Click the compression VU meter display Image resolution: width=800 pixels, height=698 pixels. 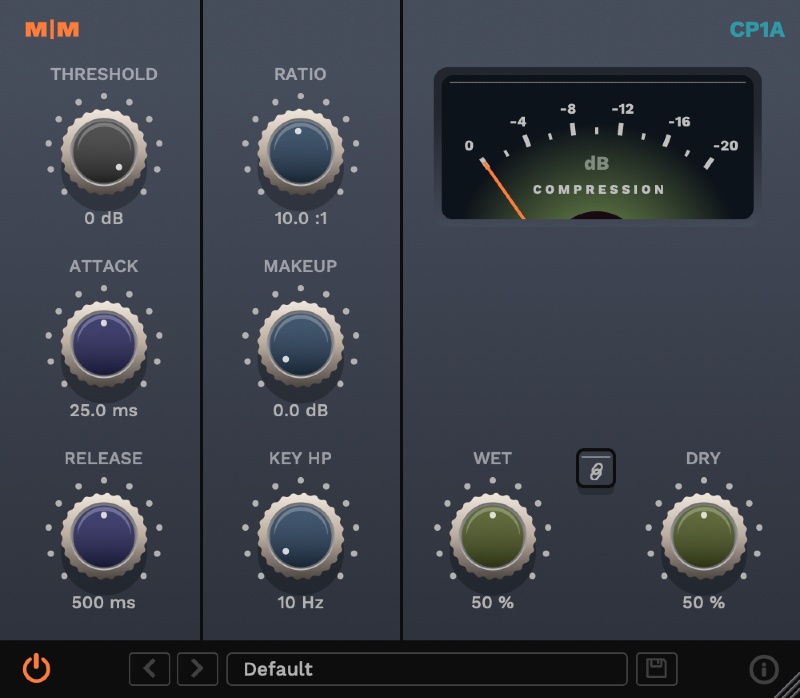[x=598, y=145]
